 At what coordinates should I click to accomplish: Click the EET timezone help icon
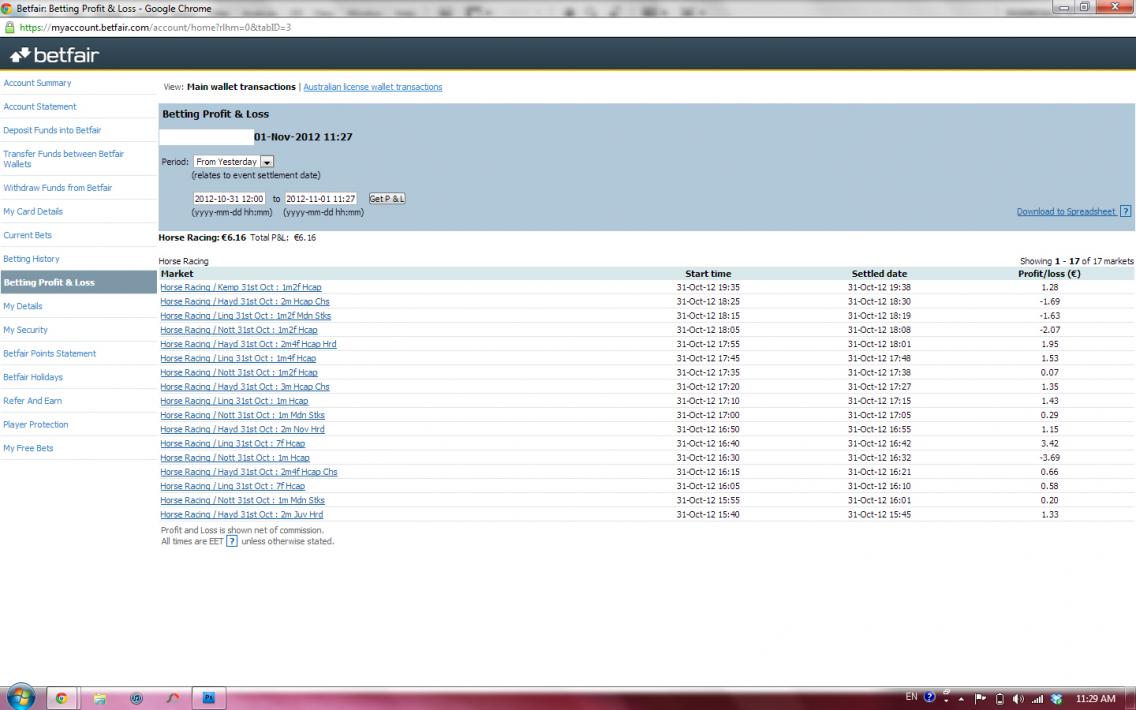coord(232,541)
